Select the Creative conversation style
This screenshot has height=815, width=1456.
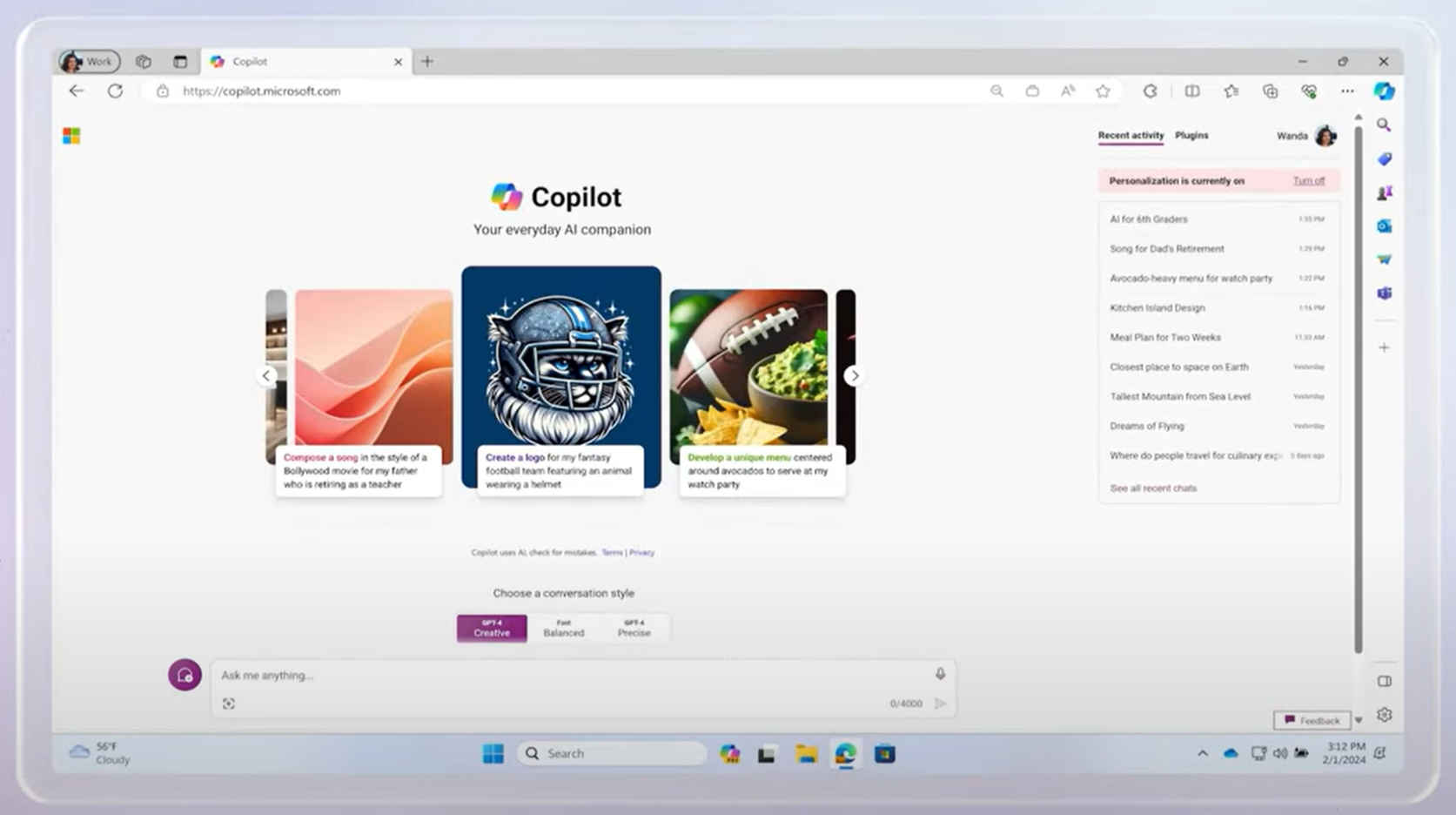tap(492, 628)
